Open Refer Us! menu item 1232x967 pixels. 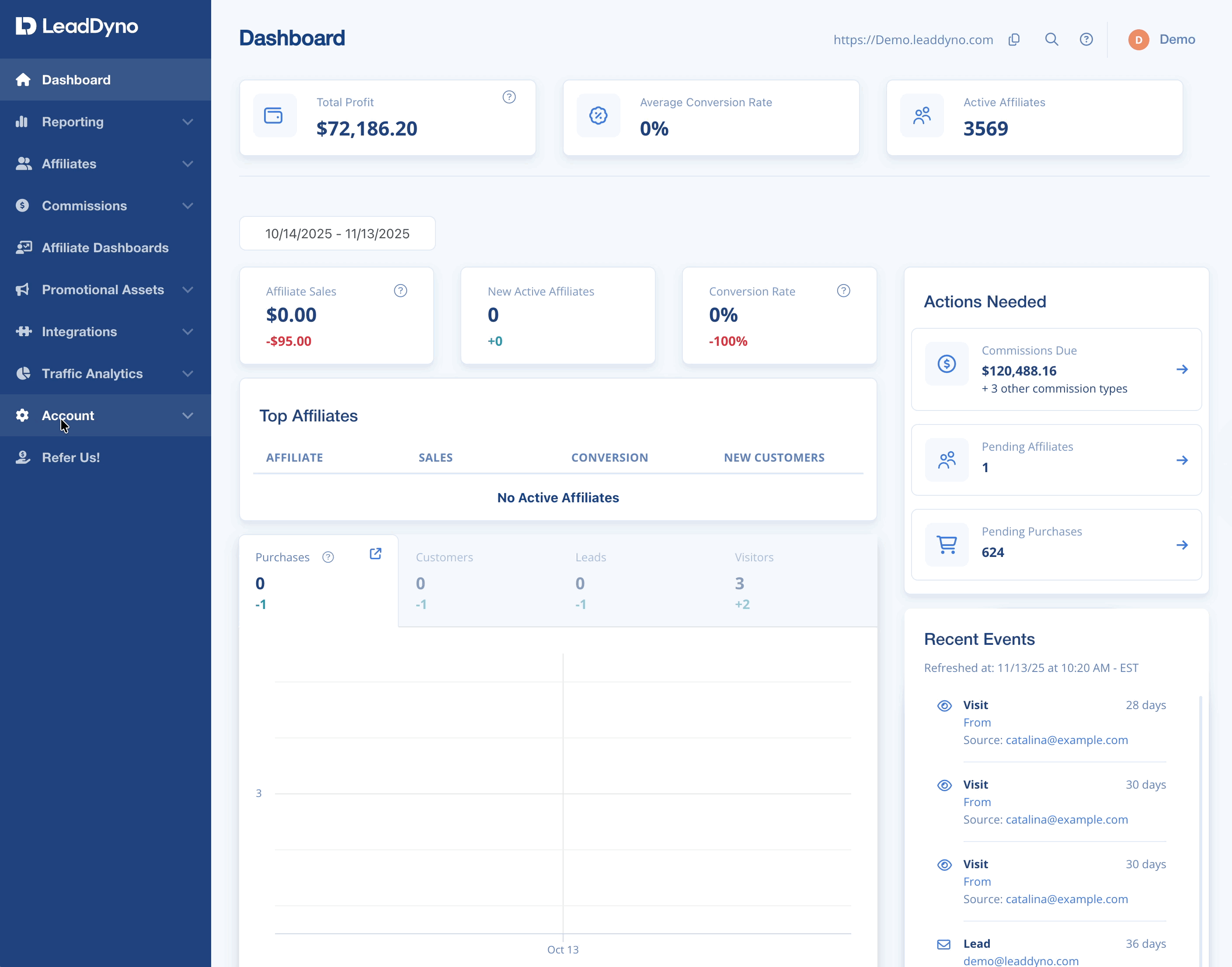coord(105,457)
